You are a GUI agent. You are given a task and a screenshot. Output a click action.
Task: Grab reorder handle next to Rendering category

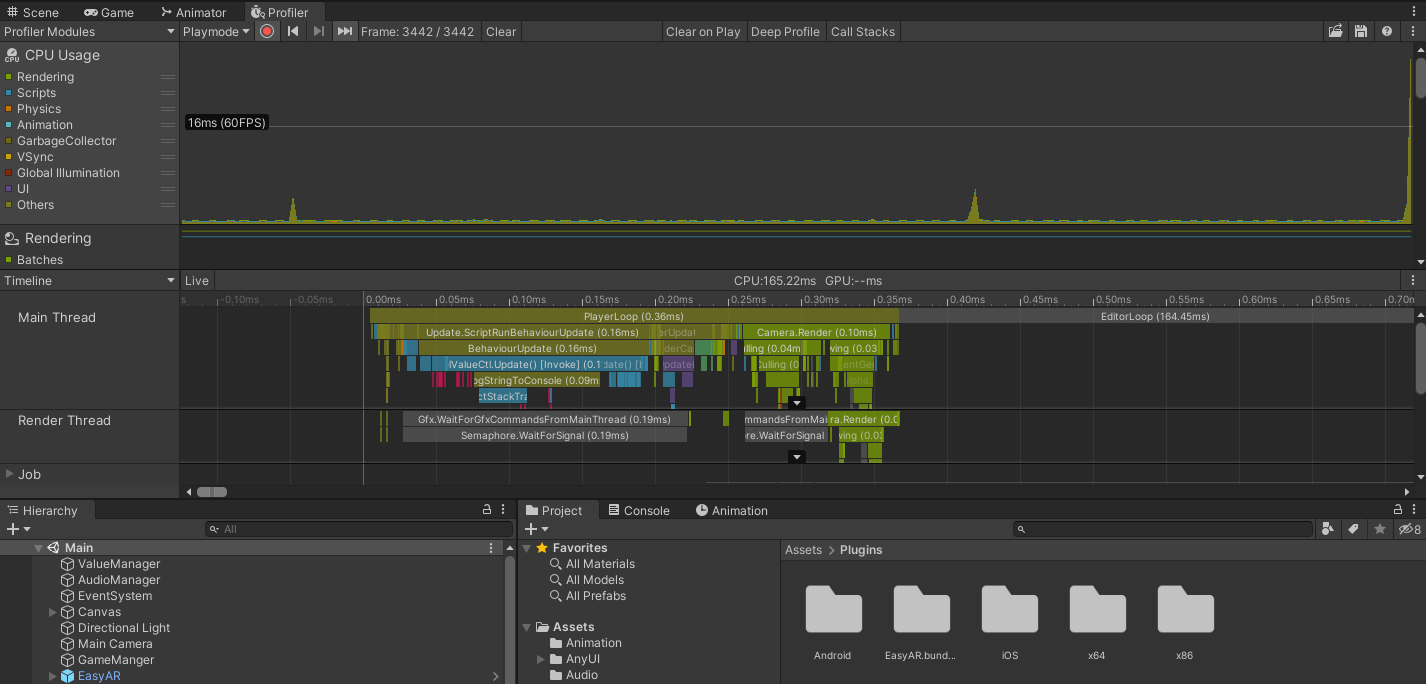tap(168, 77)
